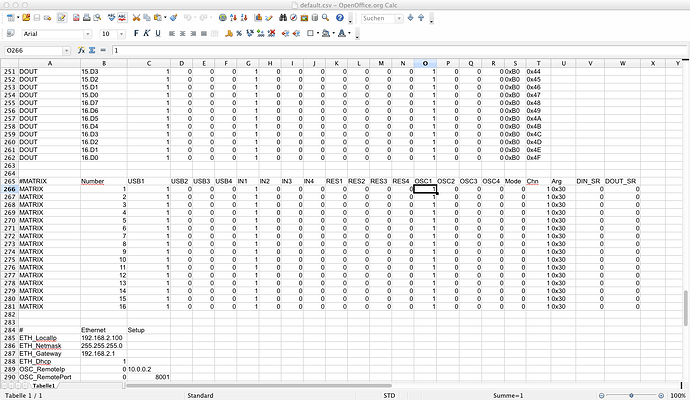Screen dimensions: 690x400
Task: Open the Paste options dropdown arrow
Action: pyautogui.click(x=165, y=18)
